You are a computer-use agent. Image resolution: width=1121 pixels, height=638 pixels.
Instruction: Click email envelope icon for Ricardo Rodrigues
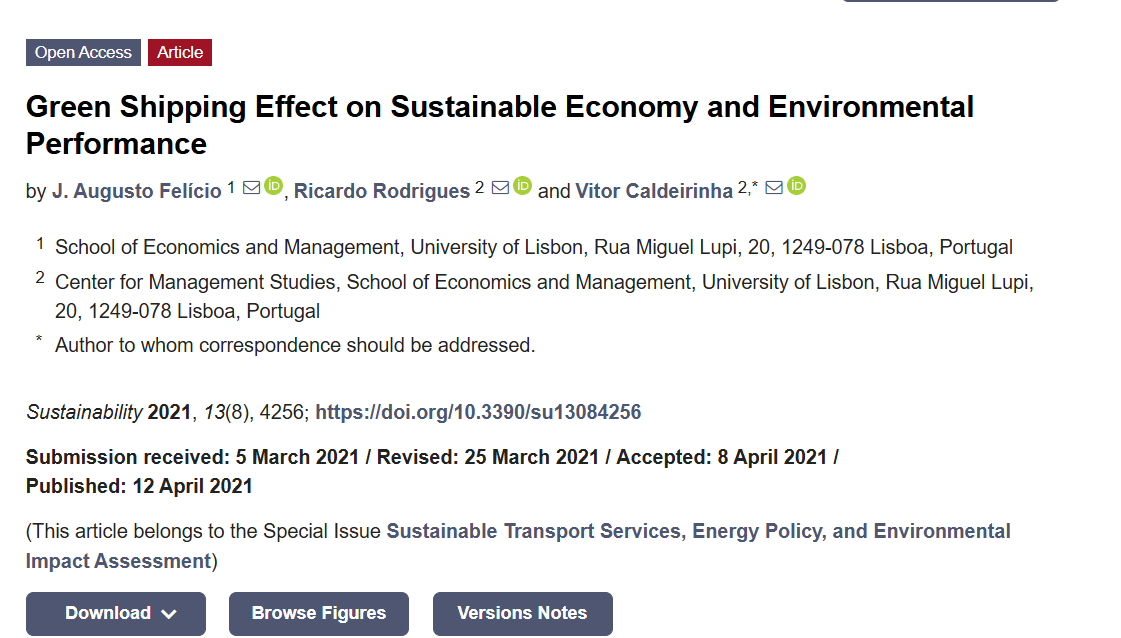click(500, 188)
